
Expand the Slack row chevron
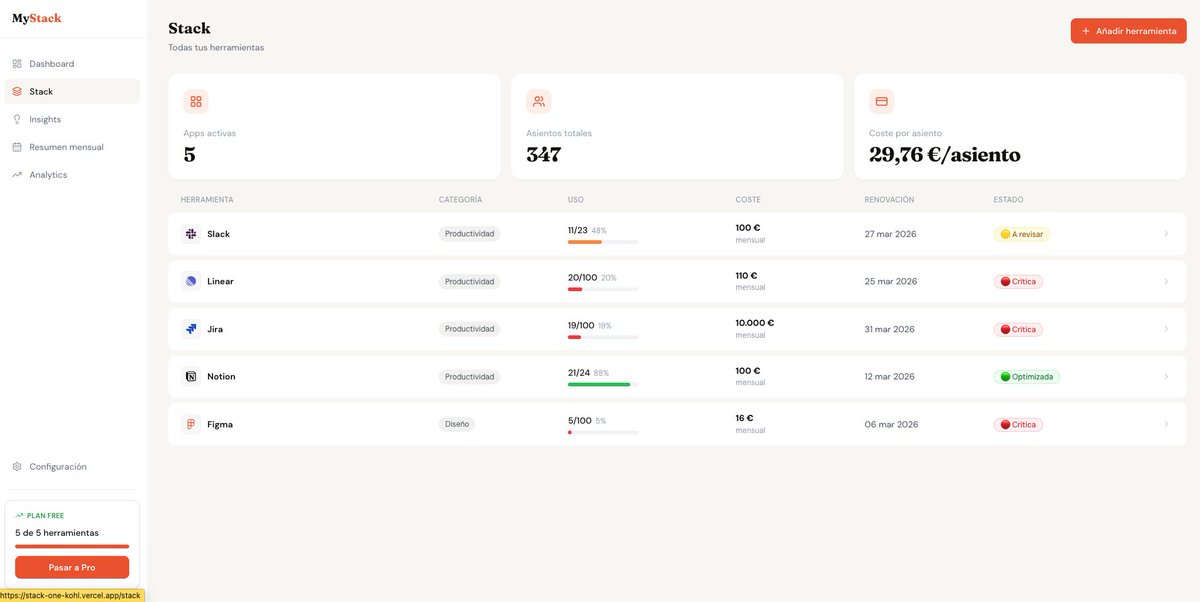pyautogui.click(x=1166, y=234)
